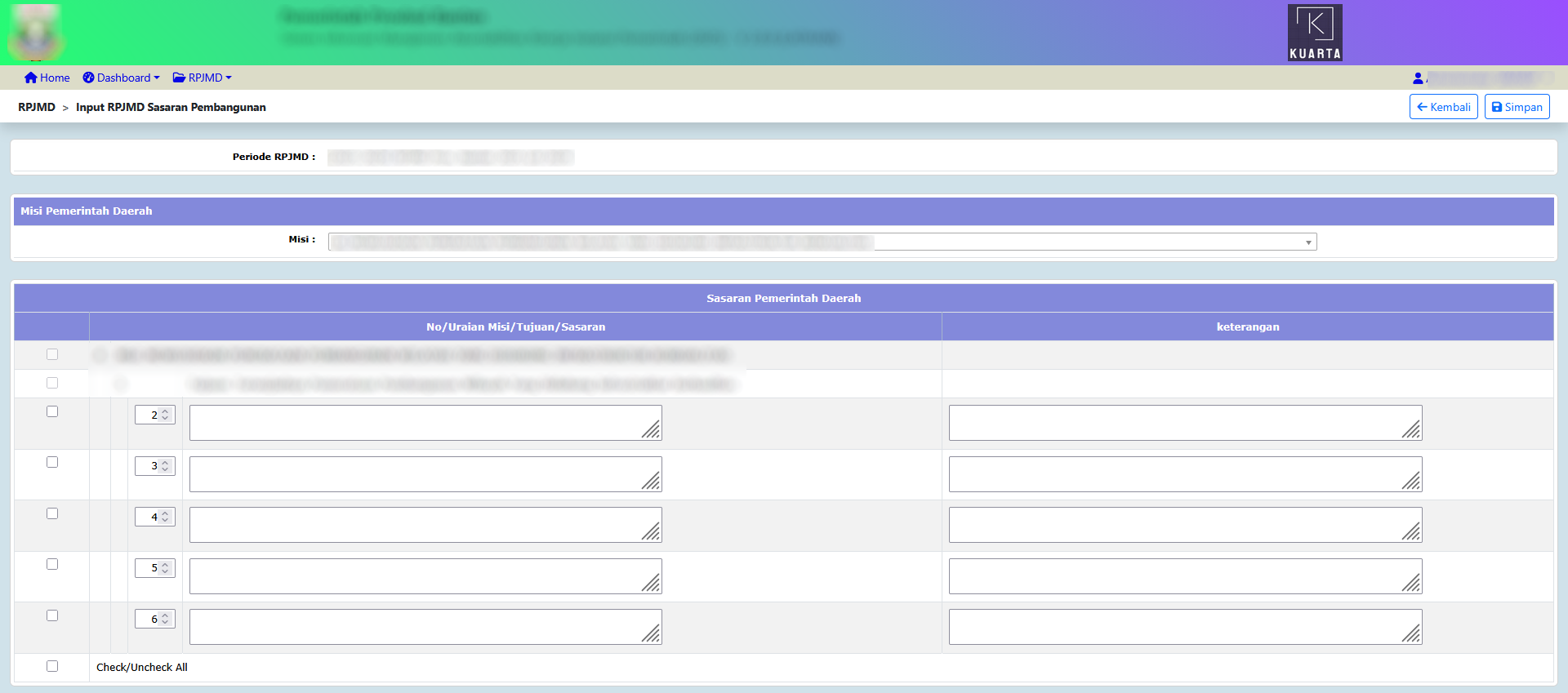Image resolution: width=1568 pixels, height=693 pixels.
Task: Click resize grip of row 6 keterangan textarea
Action: tap(1411, 633)
